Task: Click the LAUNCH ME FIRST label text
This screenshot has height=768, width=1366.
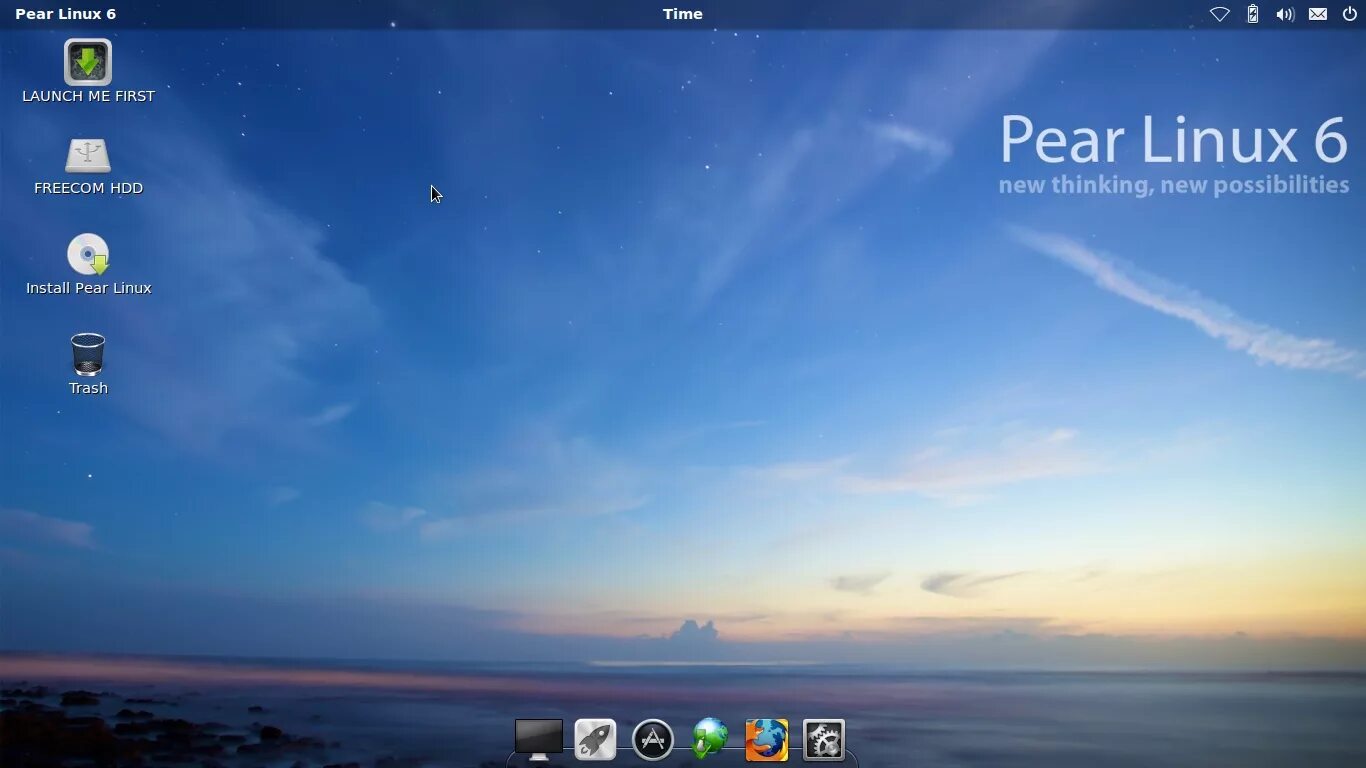Action: pos(89,96)
